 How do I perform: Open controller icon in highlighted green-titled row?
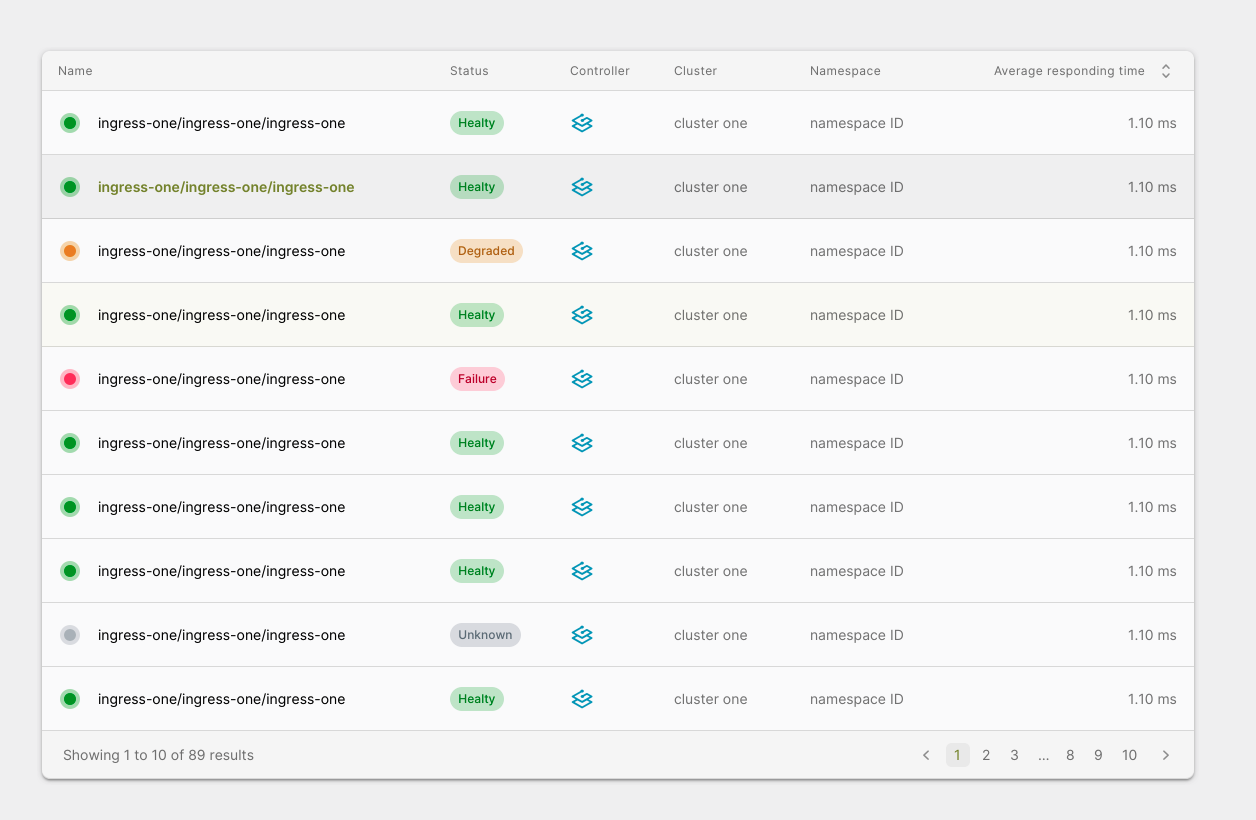582,187
